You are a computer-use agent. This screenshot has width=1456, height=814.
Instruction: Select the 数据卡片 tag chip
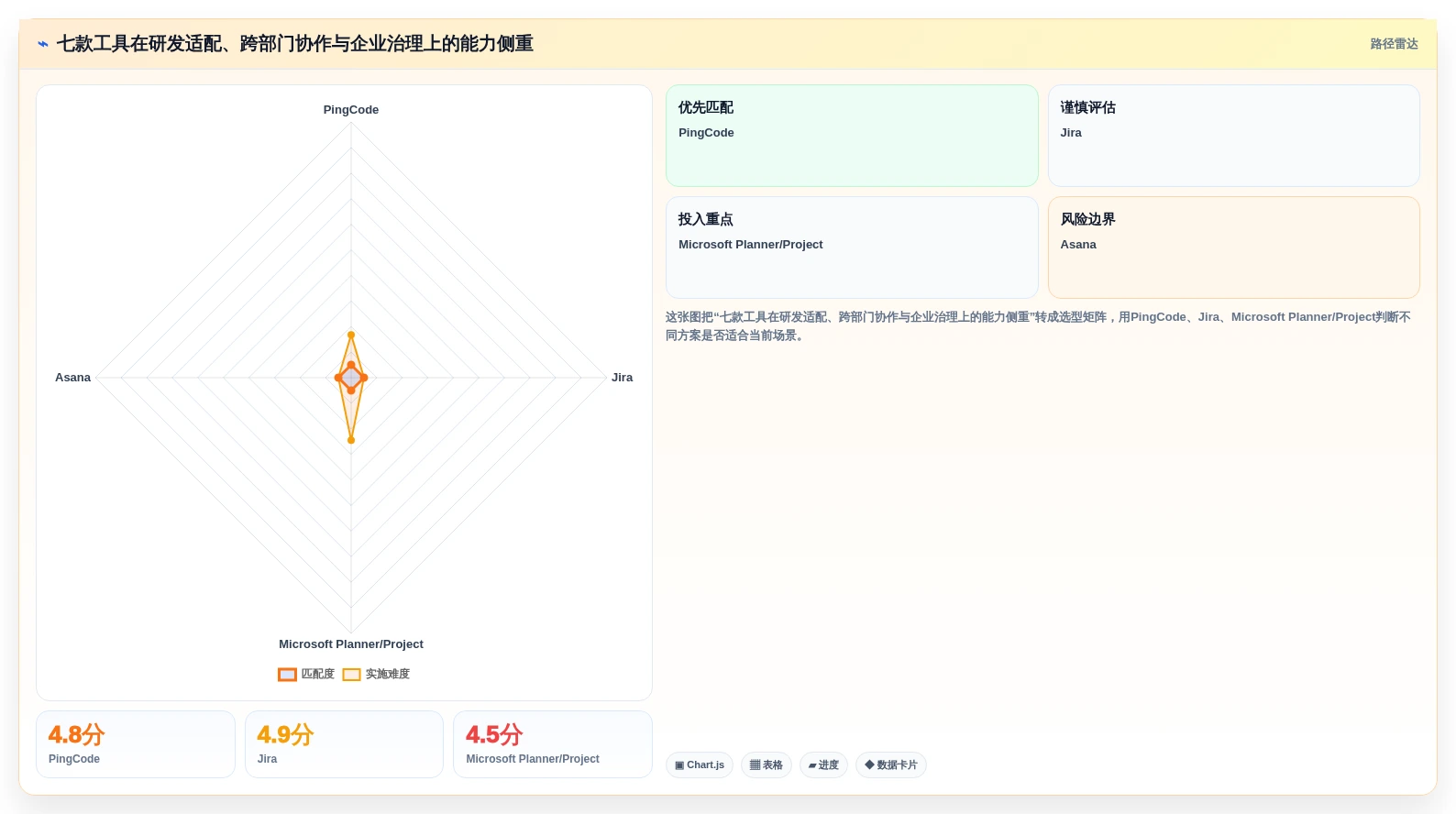coord(891,764)
